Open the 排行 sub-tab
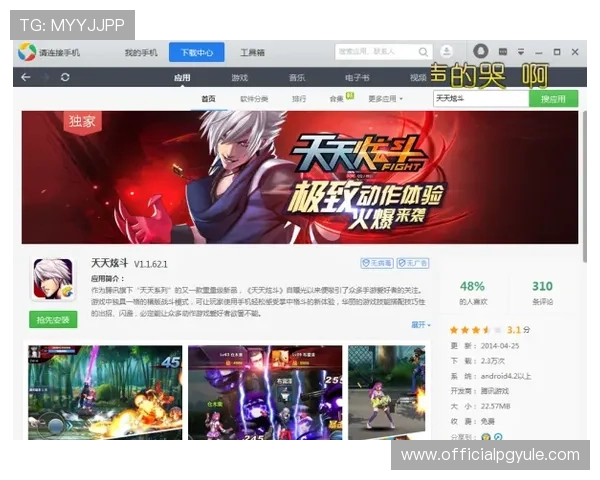 coord(299,99)
